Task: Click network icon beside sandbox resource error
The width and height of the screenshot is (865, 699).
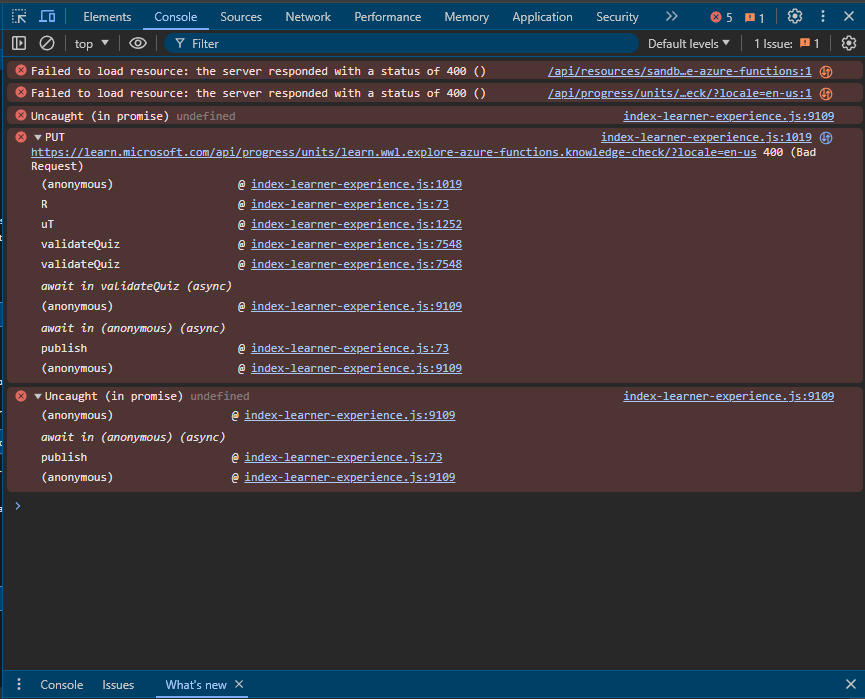Action: [x=826, y=71]
